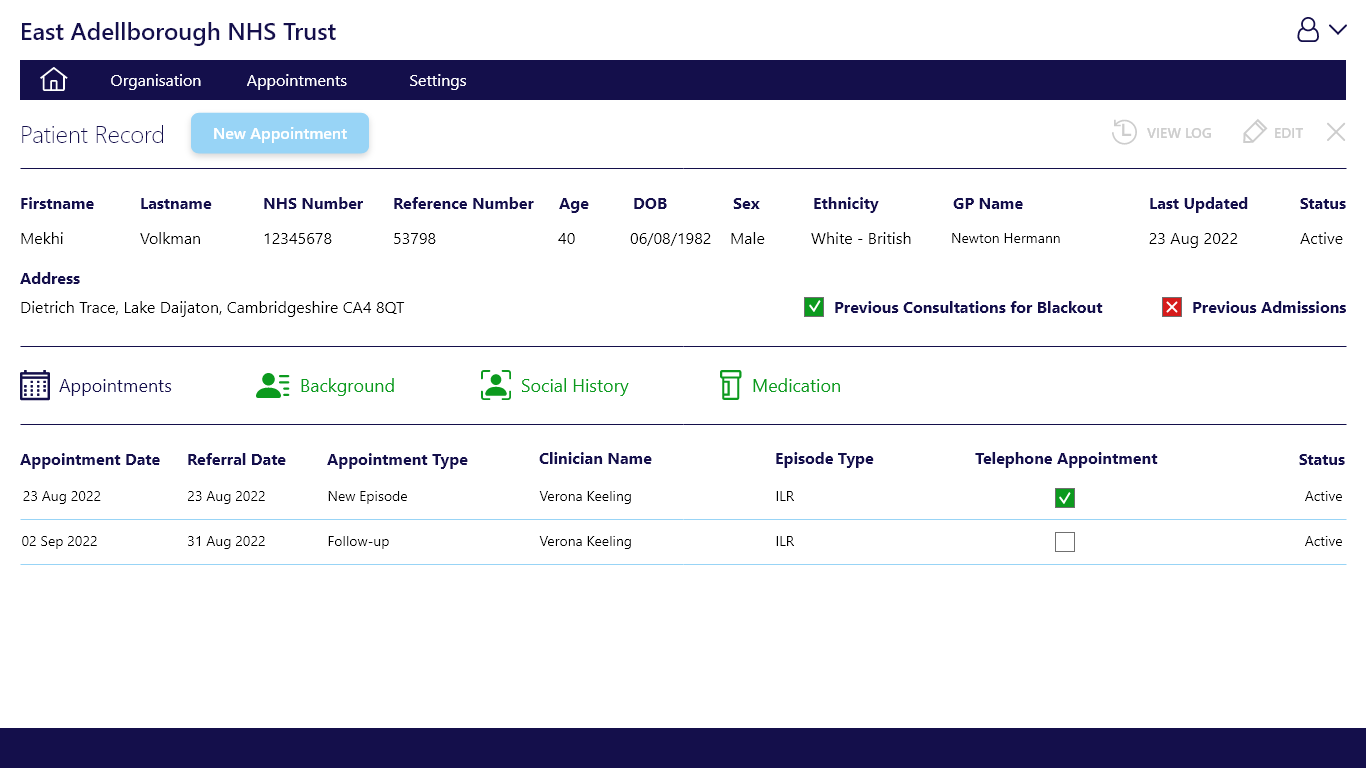Viewport: 1366px width, 768px height.
Task: Open the Follow-up appointment row
Action: (x=358, y=542)
